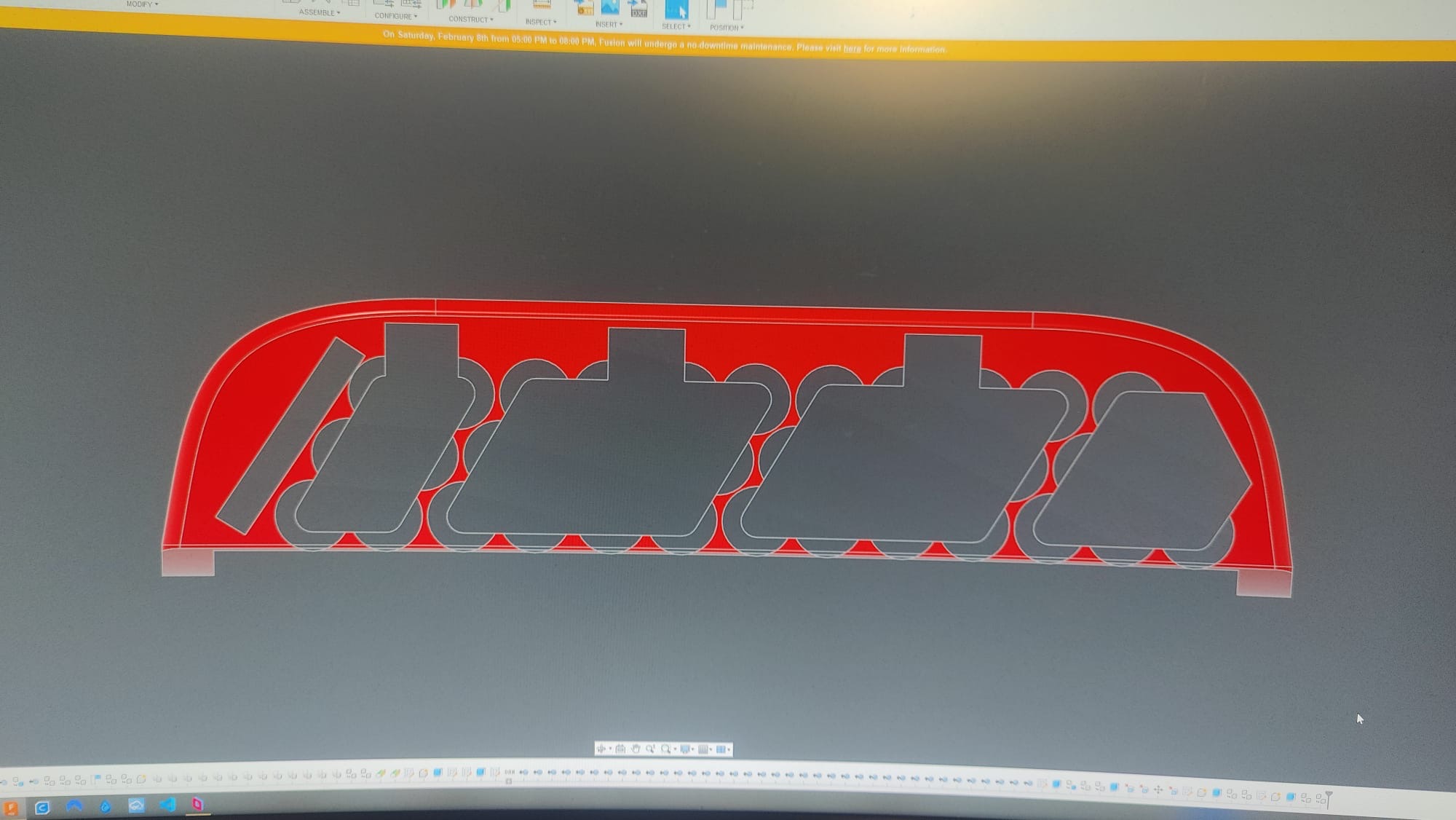Open the CONSTRUCT menu
The height and width of the screenshot is (820, 1456).
(470, 20)
